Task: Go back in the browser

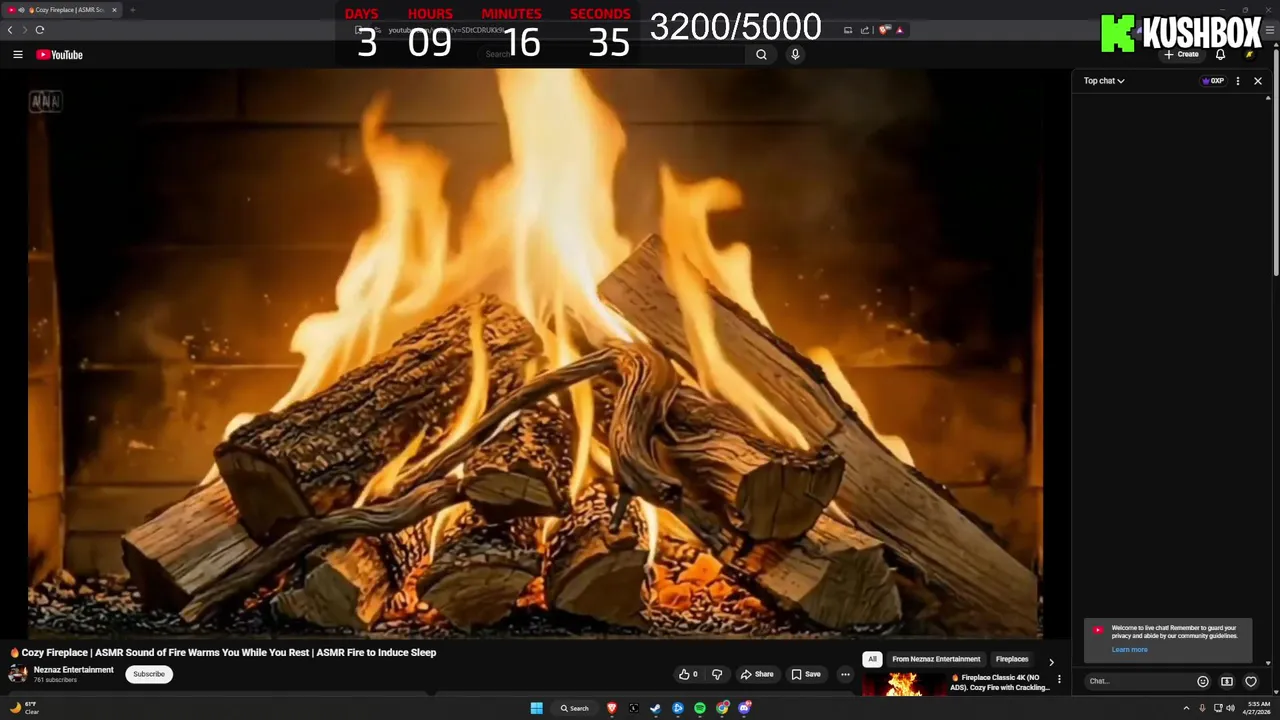Action: [x=10, y=30]
